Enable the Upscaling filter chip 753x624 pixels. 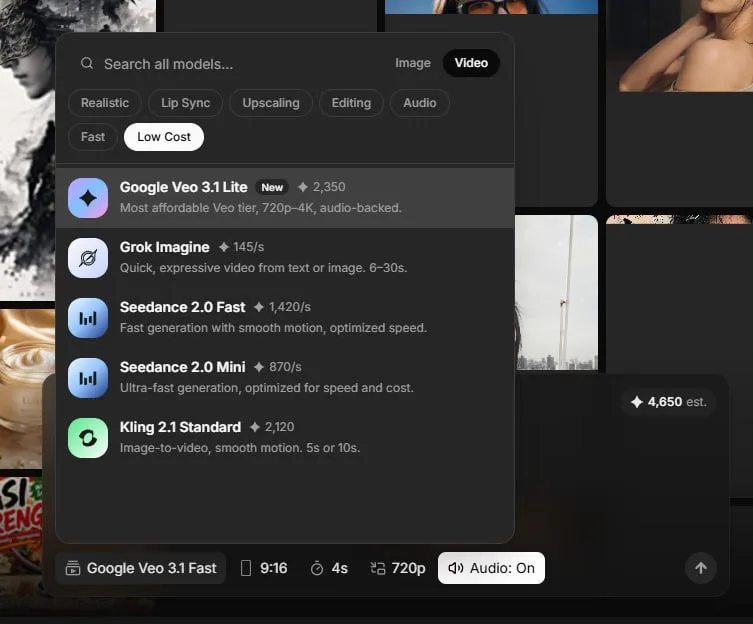(271, 103)
